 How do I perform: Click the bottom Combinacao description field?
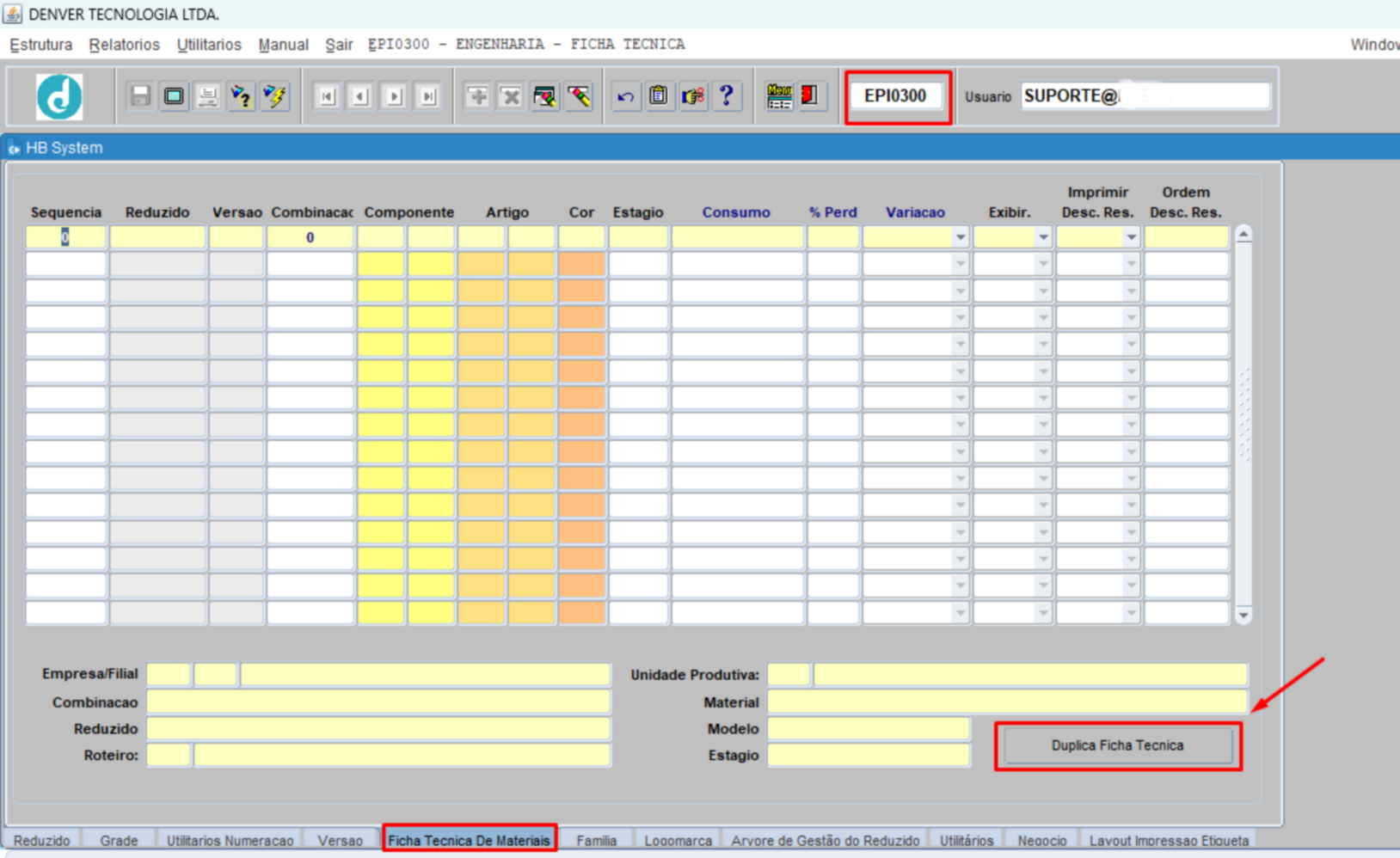pyautogui.click(x=378, y=702)
